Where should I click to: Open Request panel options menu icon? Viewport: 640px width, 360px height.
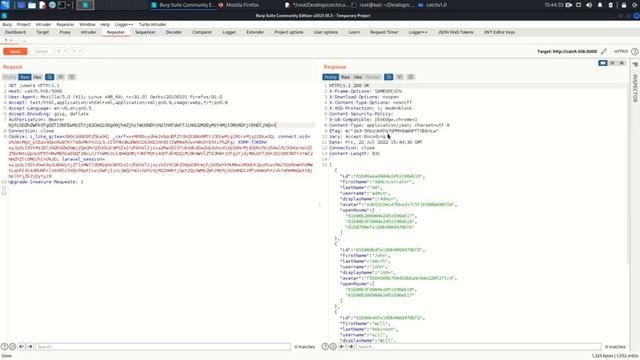point(72,77)
